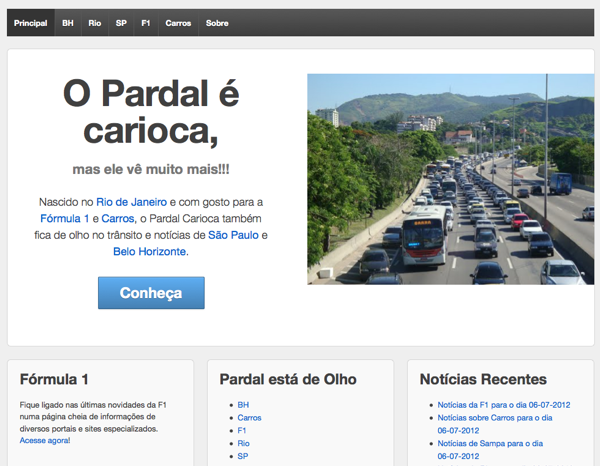Open Notícias sobre Carros para o dia 06-07-2012
This screenshot has height=466, width=600.
pos(495,424)
